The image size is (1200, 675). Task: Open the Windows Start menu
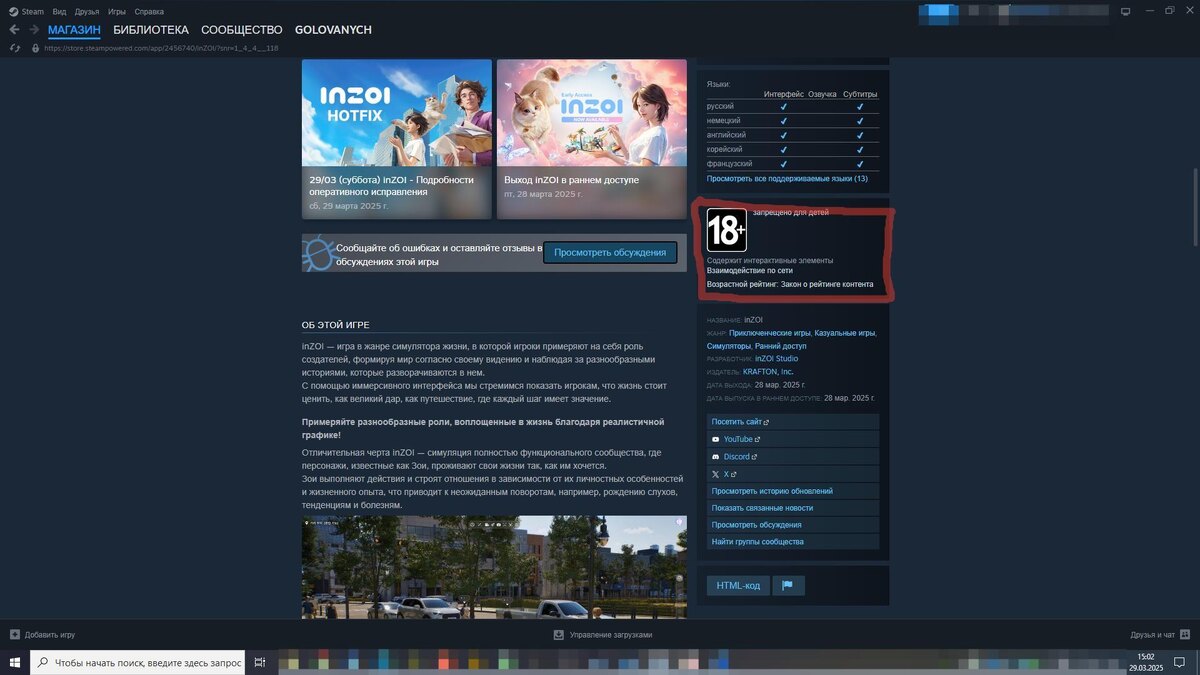coord(14,662)
